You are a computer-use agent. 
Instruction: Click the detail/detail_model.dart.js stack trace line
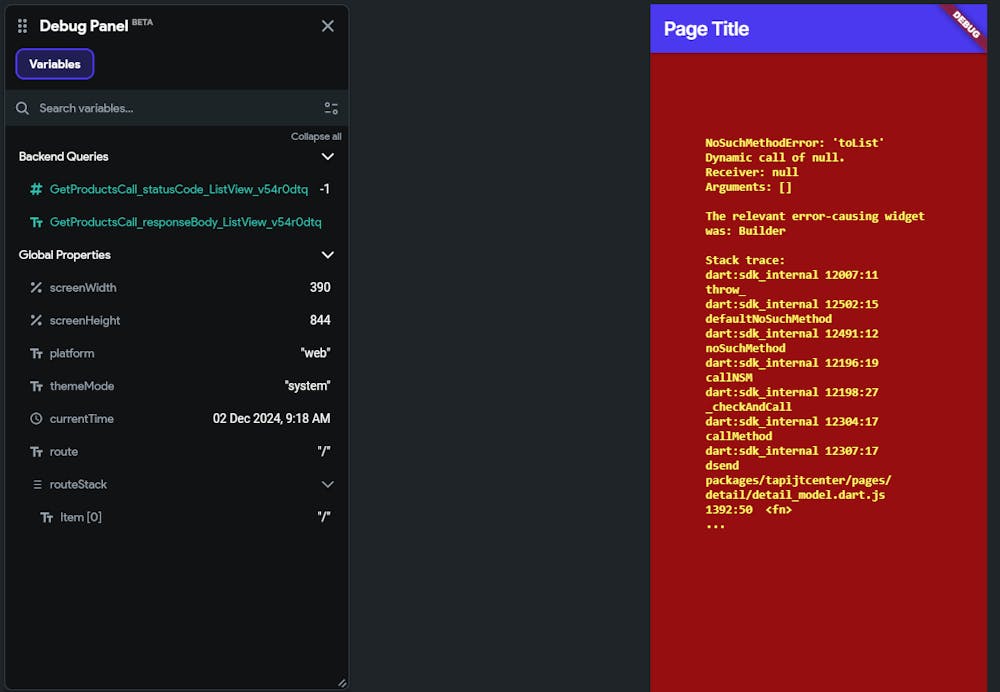click(x=795, y=495)
